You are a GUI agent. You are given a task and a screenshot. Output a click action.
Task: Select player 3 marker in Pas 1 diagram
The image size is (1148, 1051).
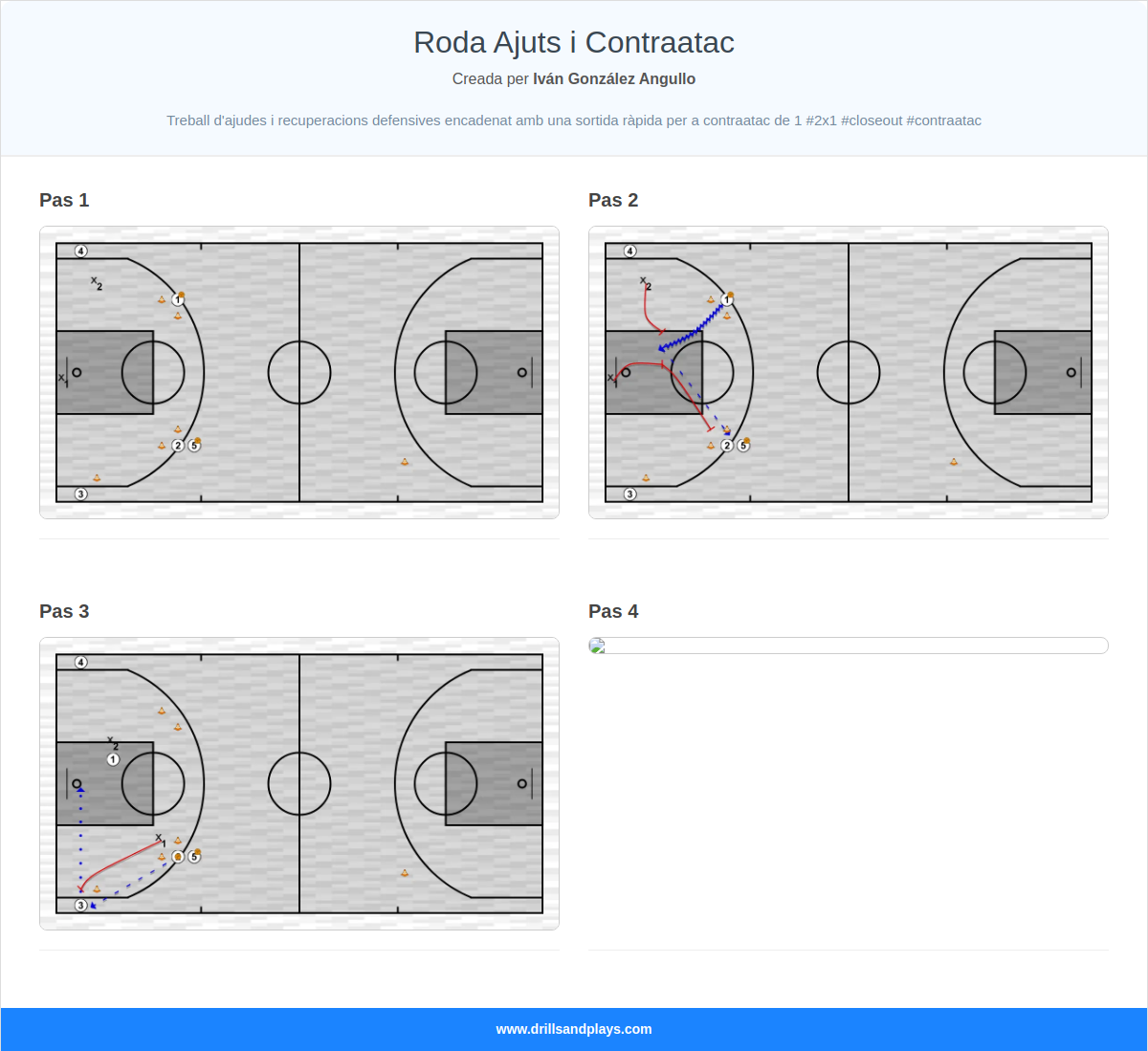[x=81, y=494]
